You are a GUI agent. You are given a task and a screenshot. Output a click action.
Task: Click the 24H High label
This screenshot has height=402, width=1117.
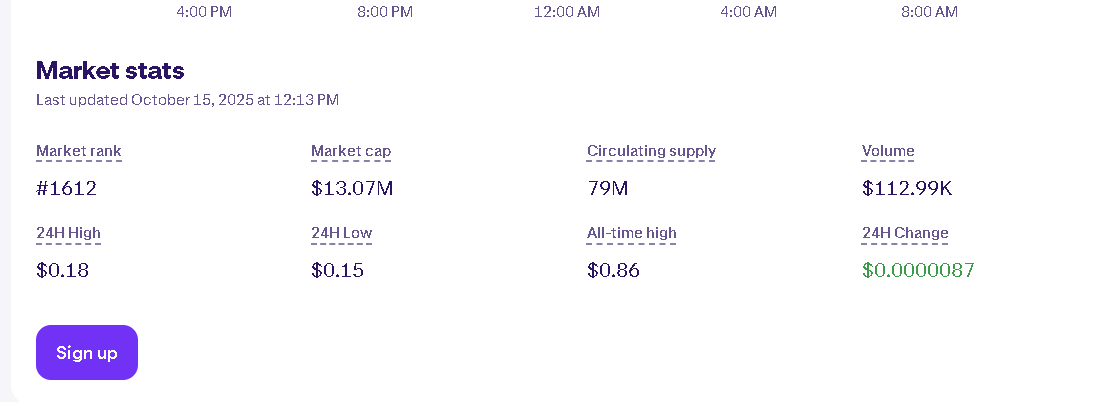[x=68, y=234]
